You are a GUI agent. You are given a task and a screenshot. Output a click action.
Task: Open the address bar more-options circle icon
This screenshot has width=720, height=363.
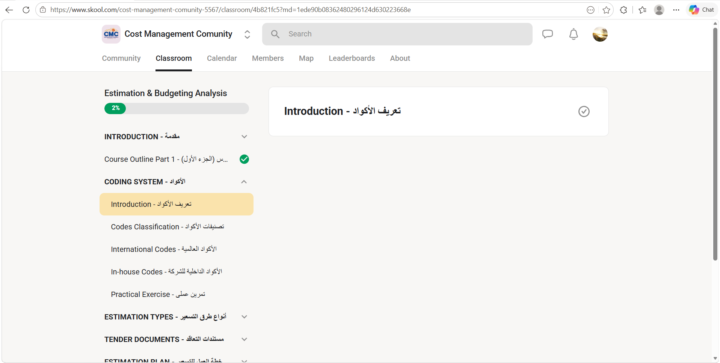click(591, 10)
